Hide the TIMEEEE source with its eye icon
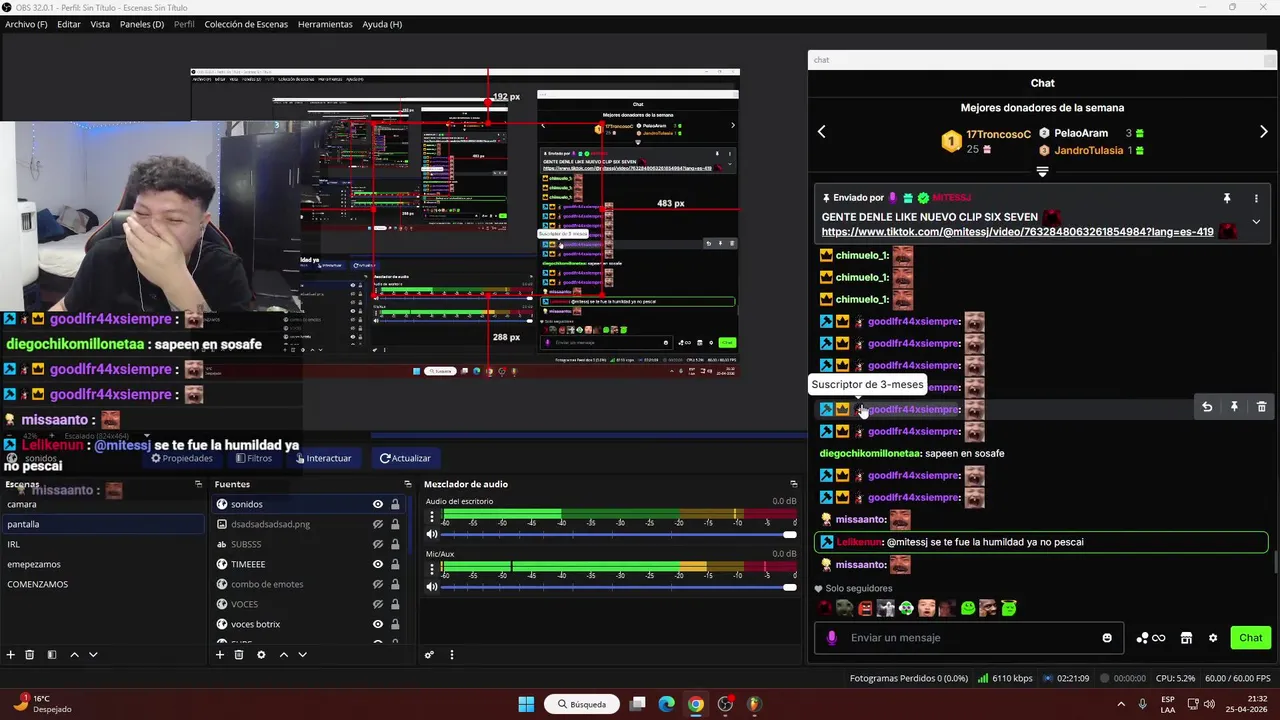This screenshot has width=1280, height=720. 378,564
